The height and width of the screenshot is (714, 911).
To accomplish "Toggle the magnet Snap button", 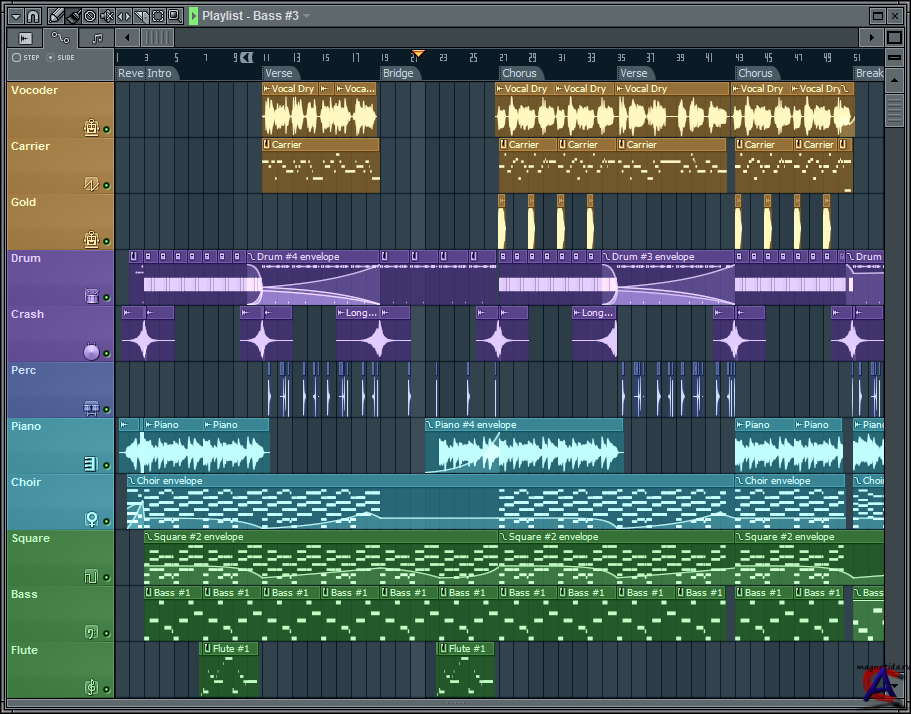I will (x=32, y=16).
